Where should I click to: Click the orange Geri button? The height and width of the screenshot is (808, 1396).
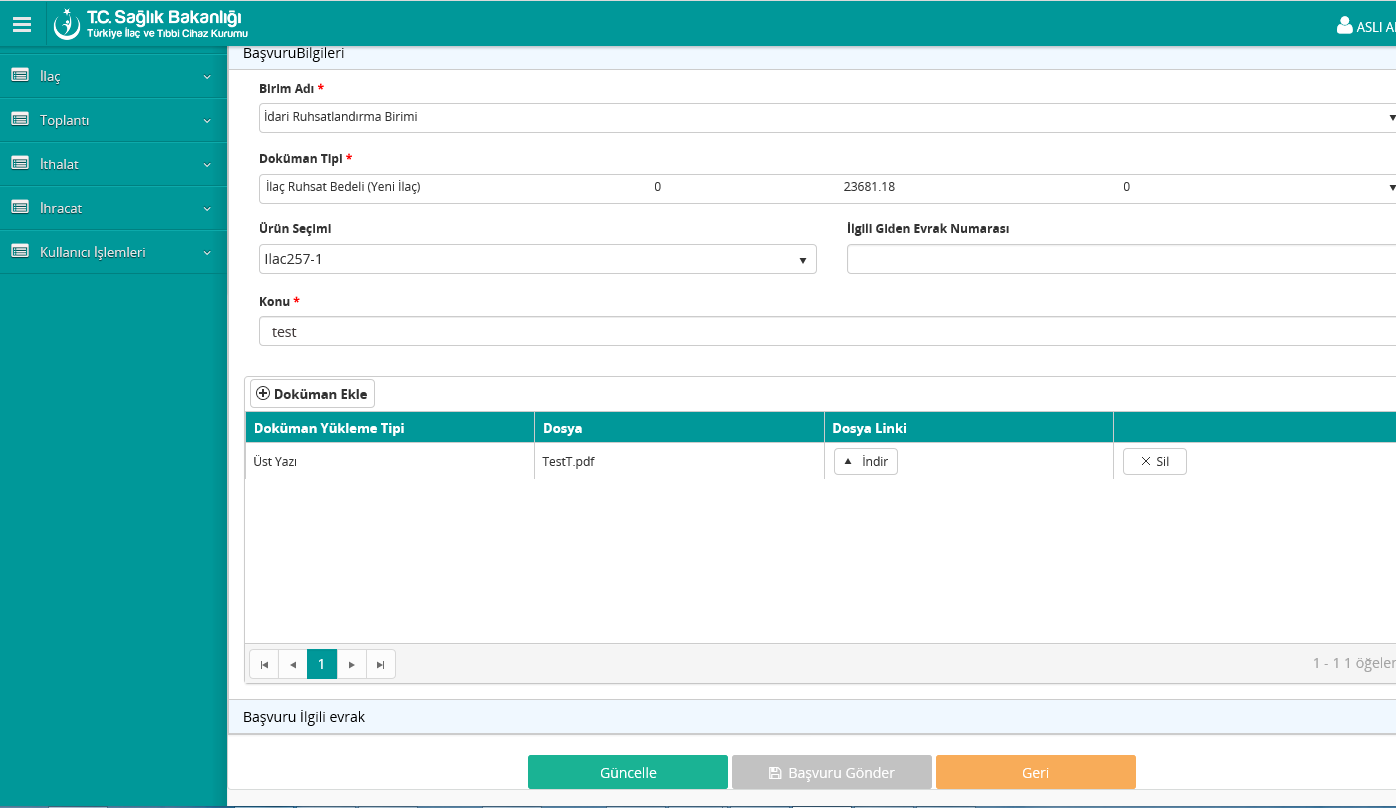pyautogui.click(x=1036, y=773)
